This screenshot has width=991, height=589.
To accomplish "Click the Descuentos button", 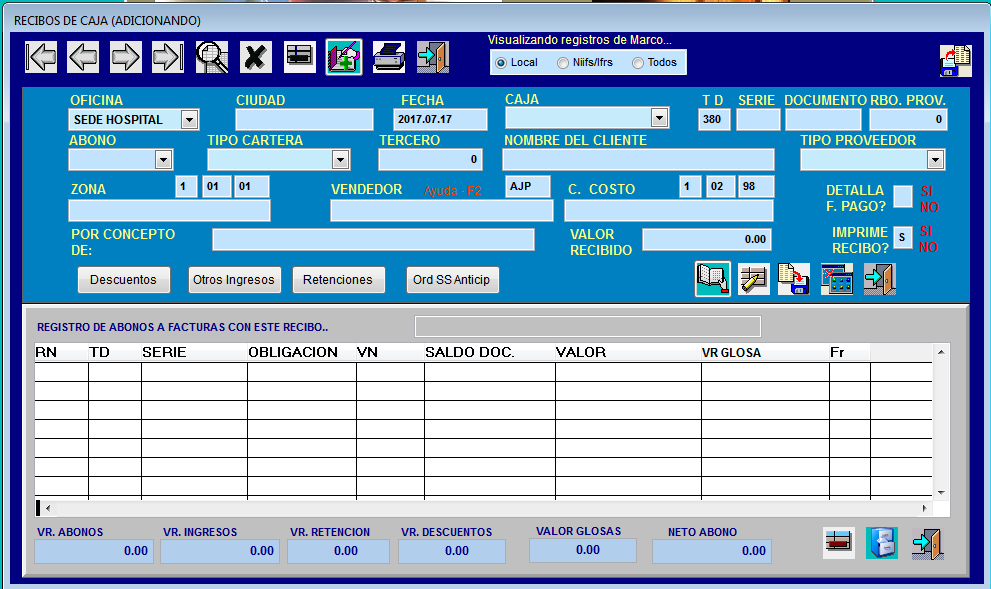I will pyautogui.click(x=123, y=280).
